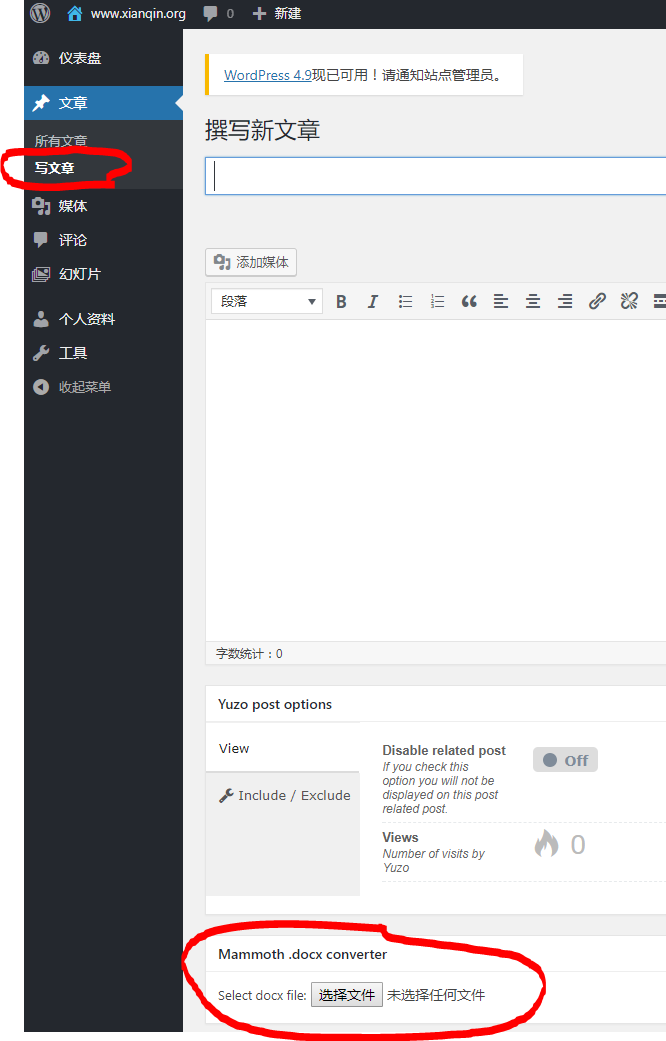666x1041 pixels.
Task: Select 写文章 write post submenu
Action: (54, 168)
